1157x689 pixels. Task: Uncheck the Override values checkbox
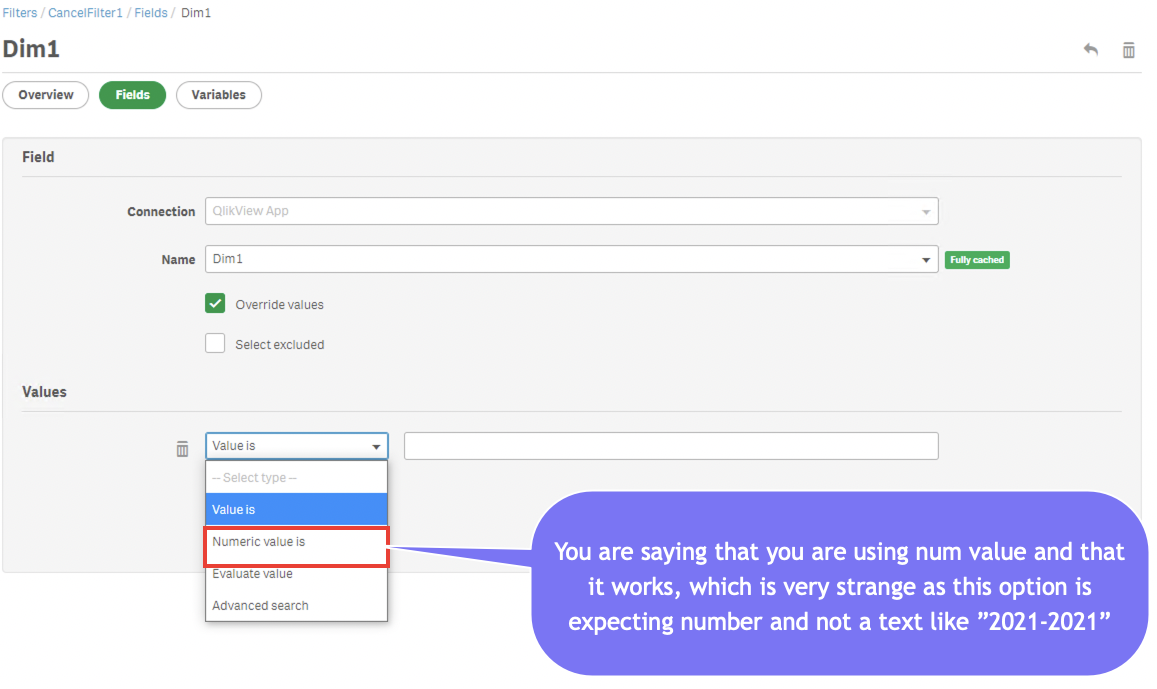click(x=215, y=303)
